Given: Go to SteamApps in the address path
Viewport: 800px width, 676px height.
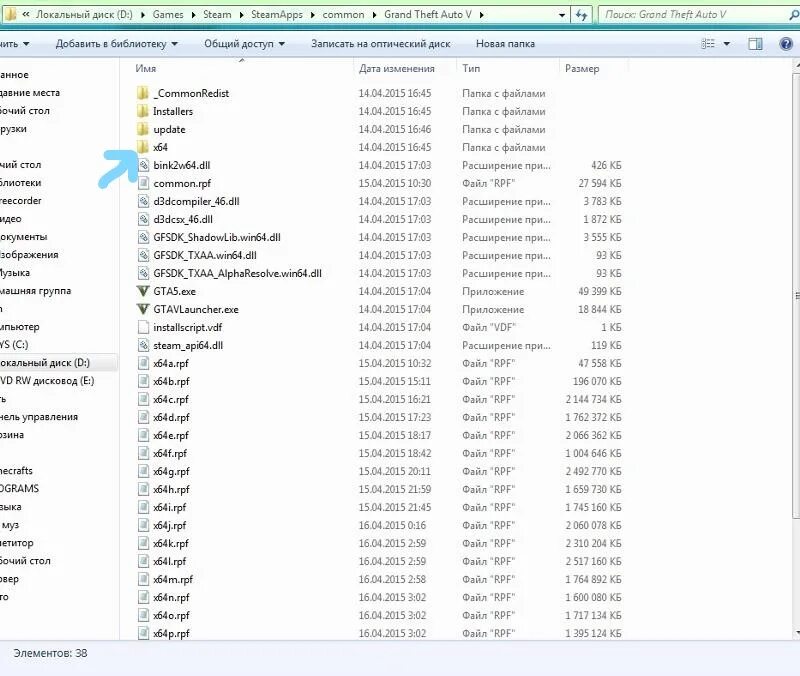Looking at the screenshot, I should point(277,15).
